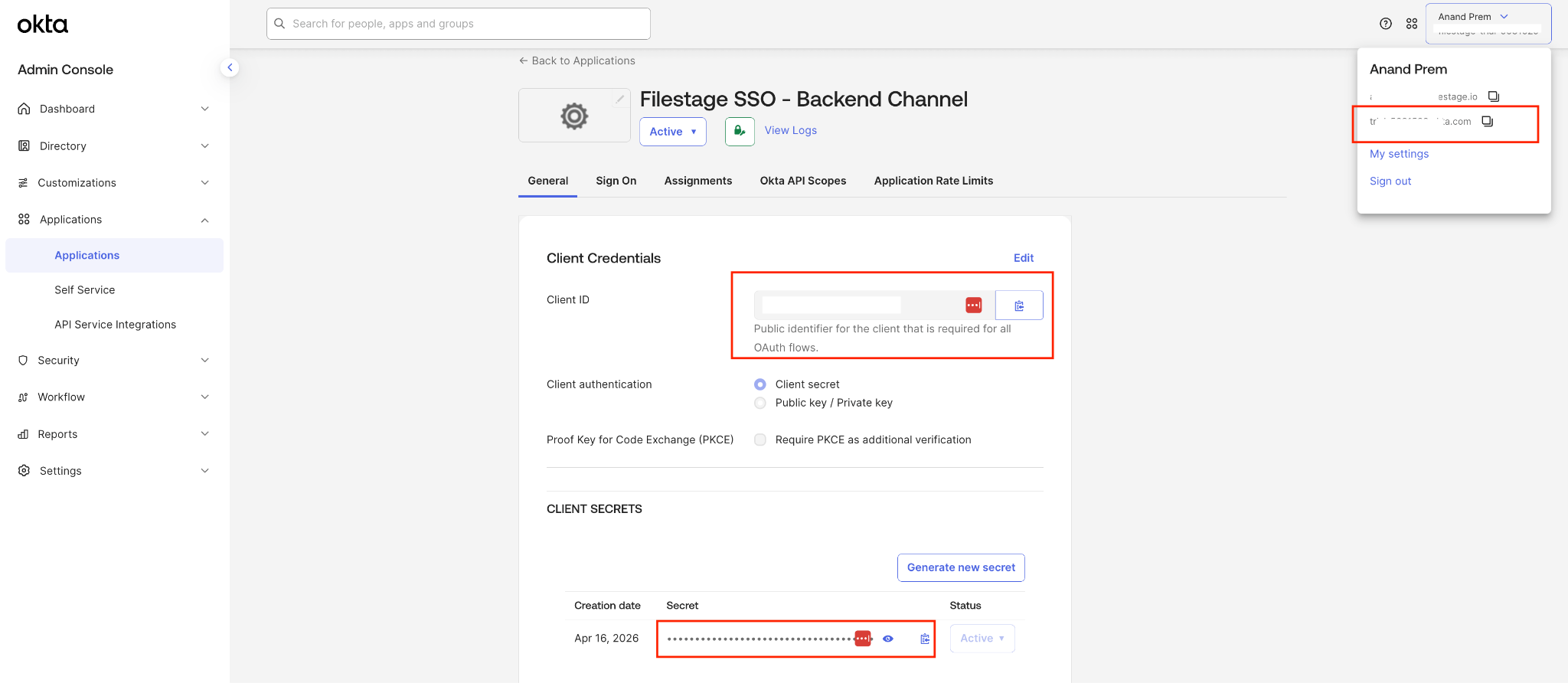The width and height of the screenshot is (1568, 683).
Task: Go Back to Applications
Action: click(577, 60)
